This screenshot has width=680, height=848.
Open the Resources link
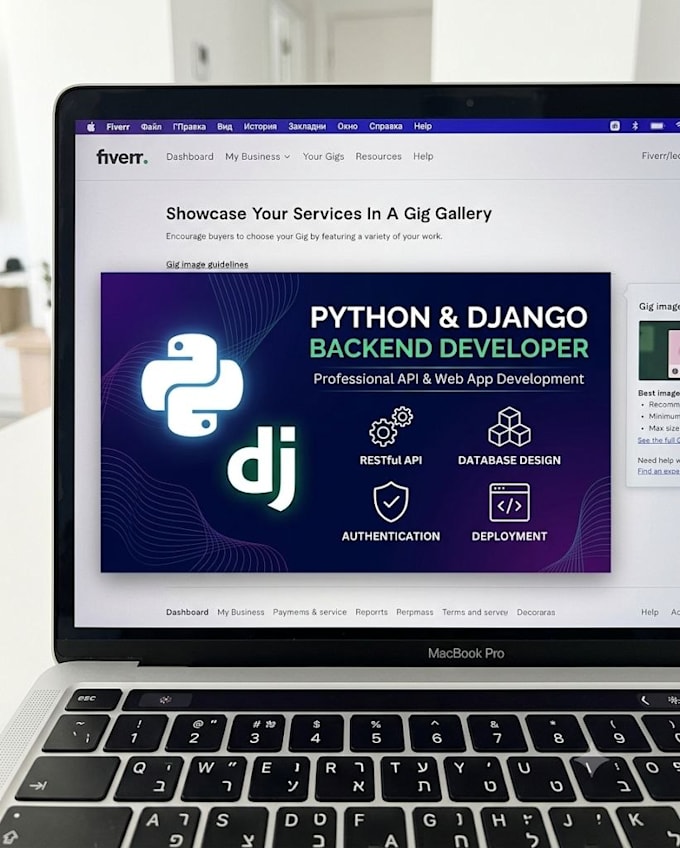[x=378, y=156]
